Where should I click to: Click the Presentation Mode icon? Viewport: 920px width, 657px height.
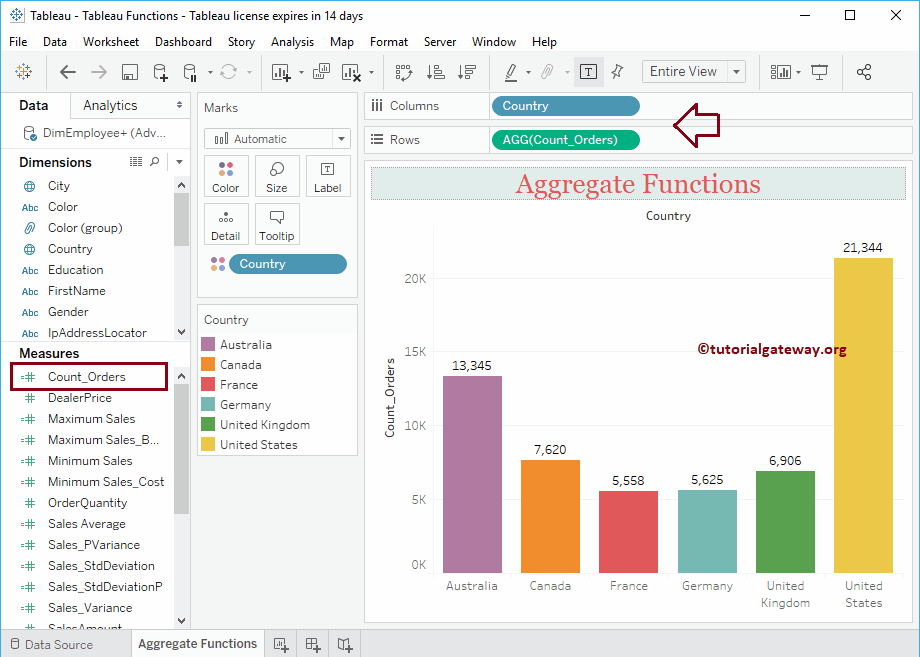pyautogui.click(x=821, y=71)
